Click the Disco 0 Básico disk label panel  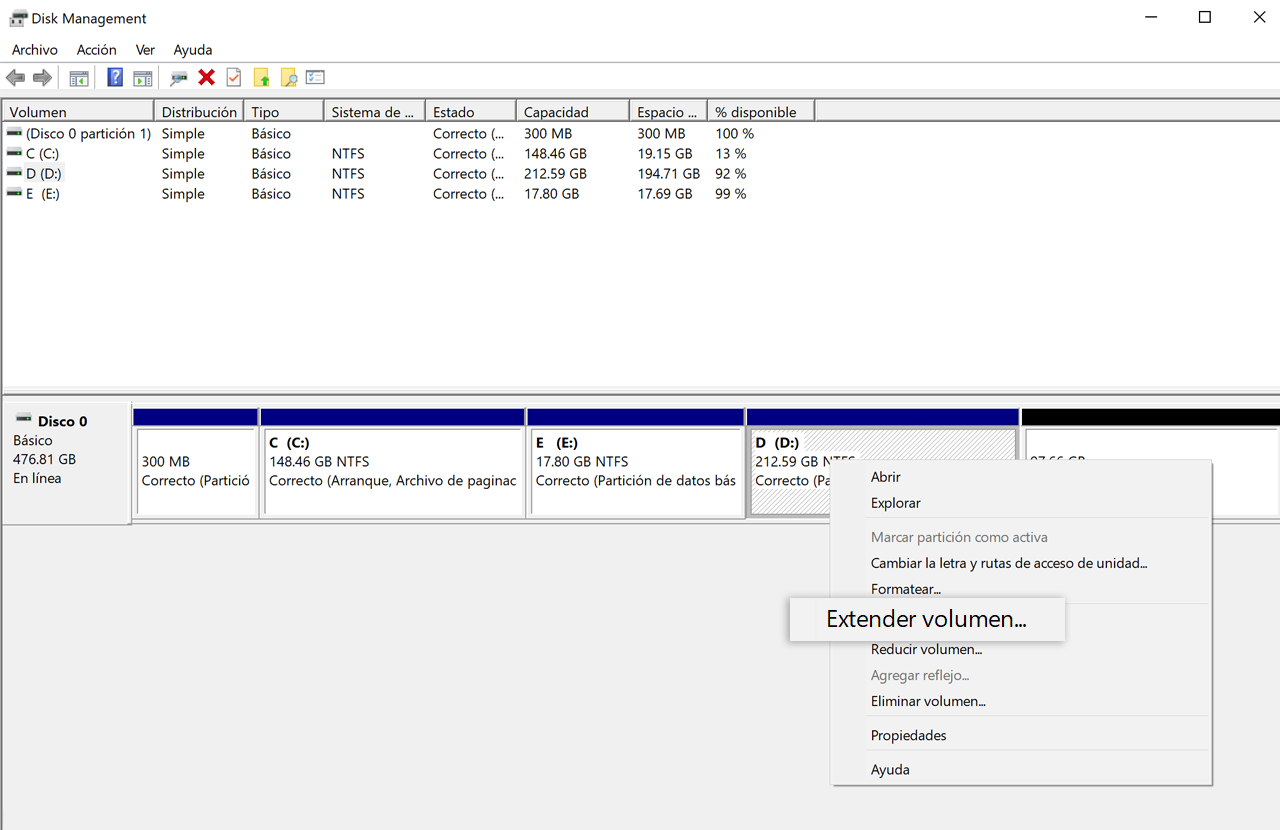pyautogui.click(x=67, y=462)
